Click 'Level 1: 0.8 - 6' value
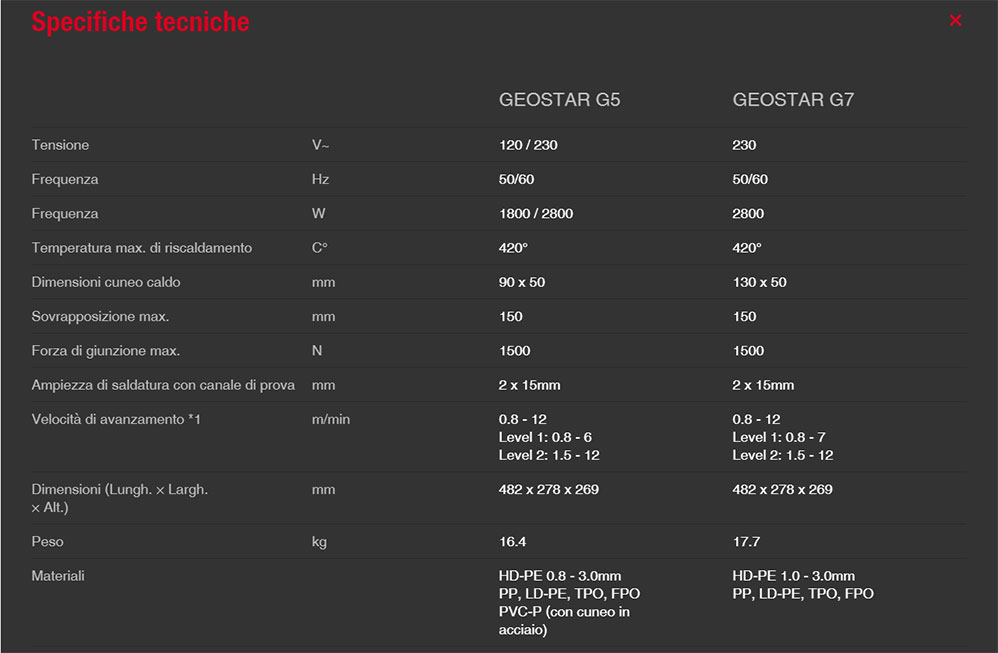Image resolution: width=998 pixels, height=653 pixels. 545,438
